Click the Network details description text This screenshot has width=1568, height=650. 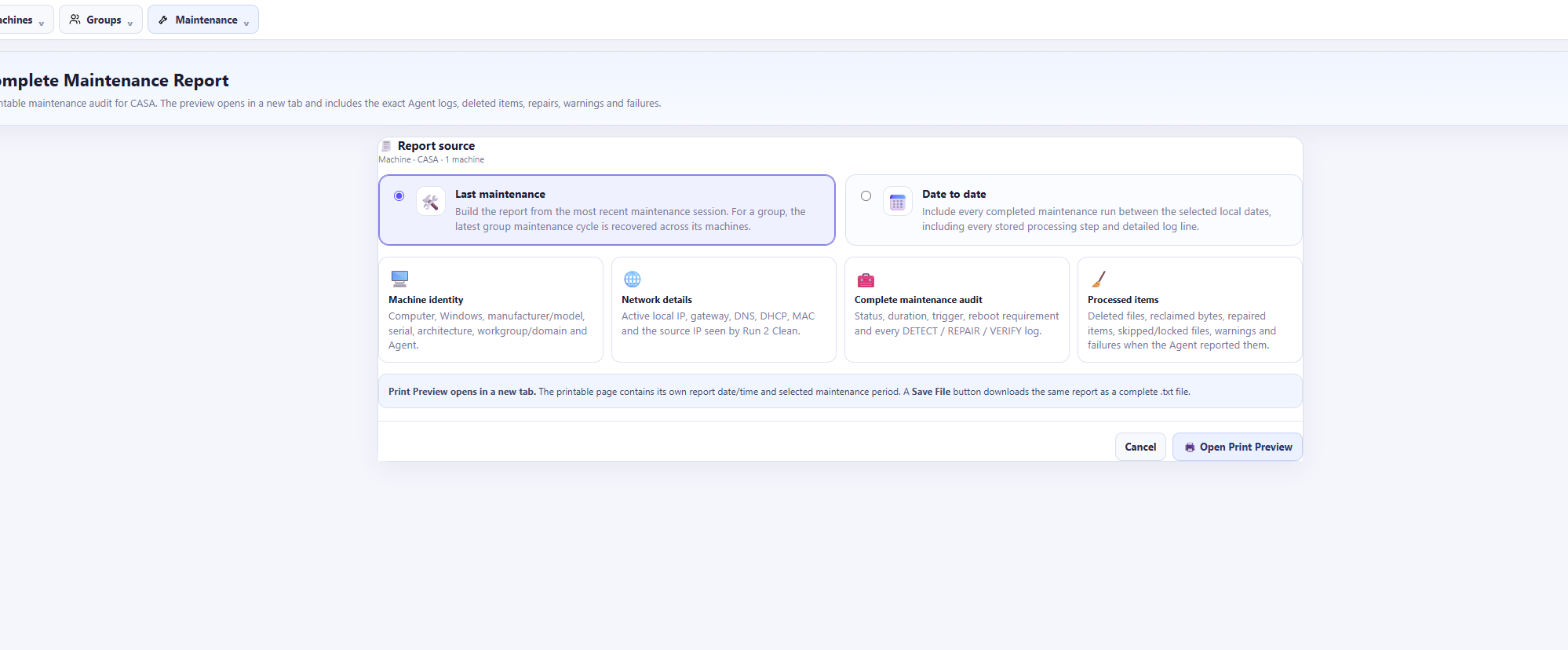(x=718, y=323)
